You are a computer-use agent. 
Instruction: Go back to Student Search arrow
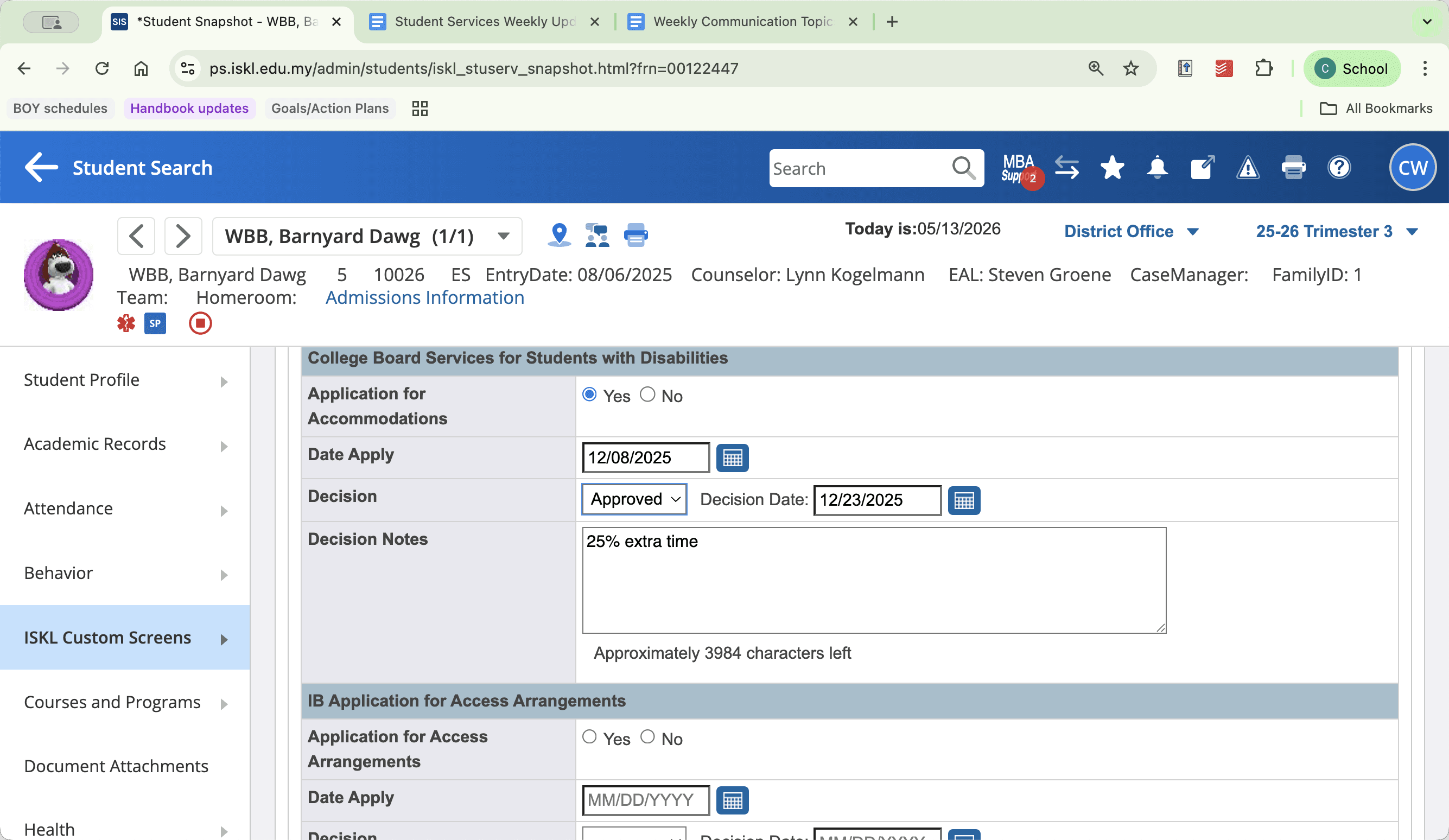(41, 167)
